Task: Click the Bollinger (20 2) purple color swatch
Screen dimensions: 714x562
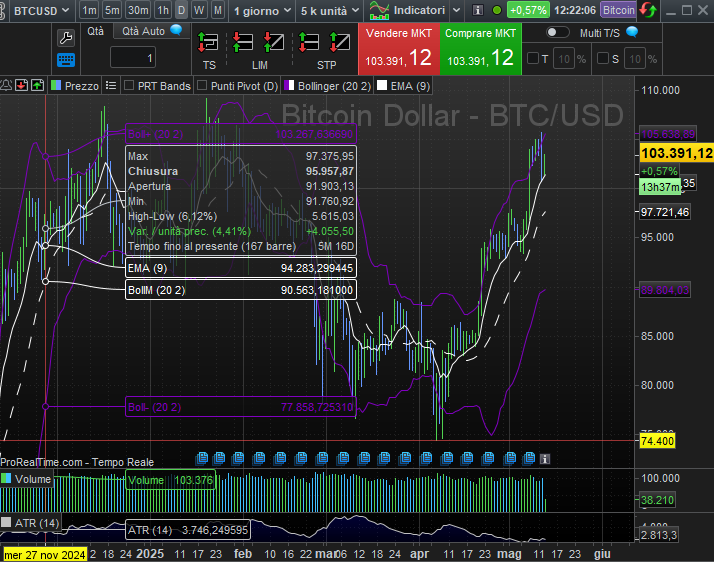Action: [289, 86]
